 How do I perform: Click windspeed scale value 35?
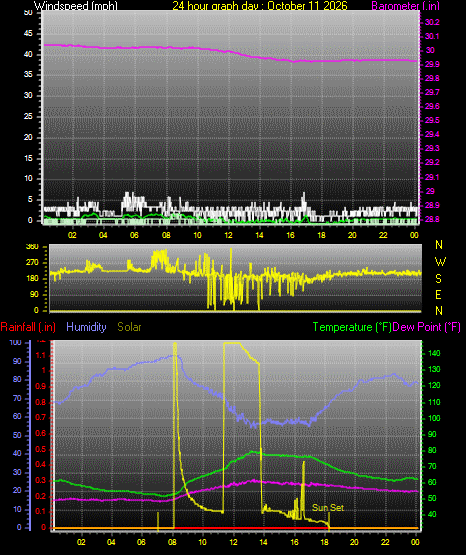28,75
